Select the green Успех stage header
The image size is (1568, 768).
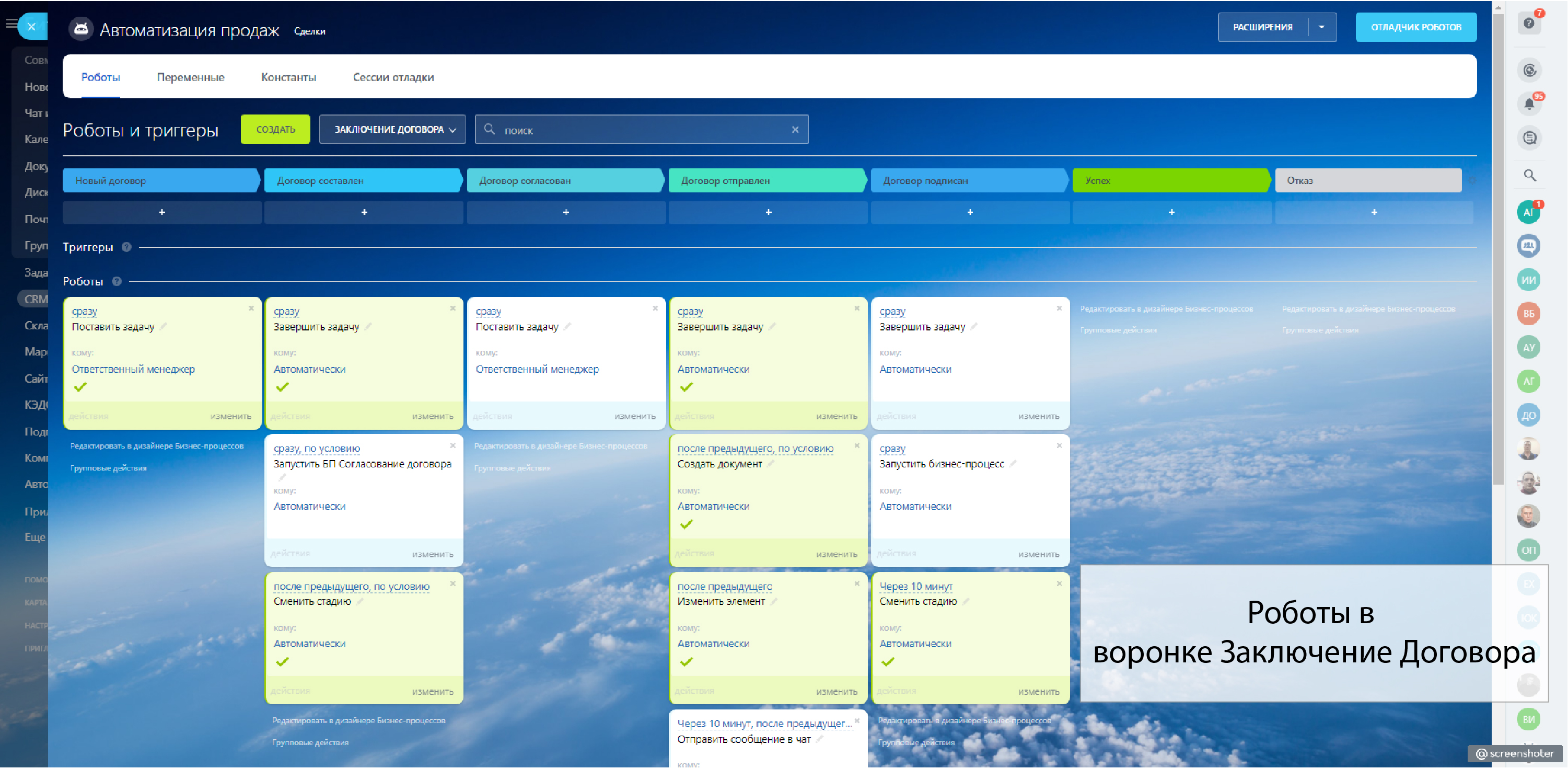(1170, 180)
